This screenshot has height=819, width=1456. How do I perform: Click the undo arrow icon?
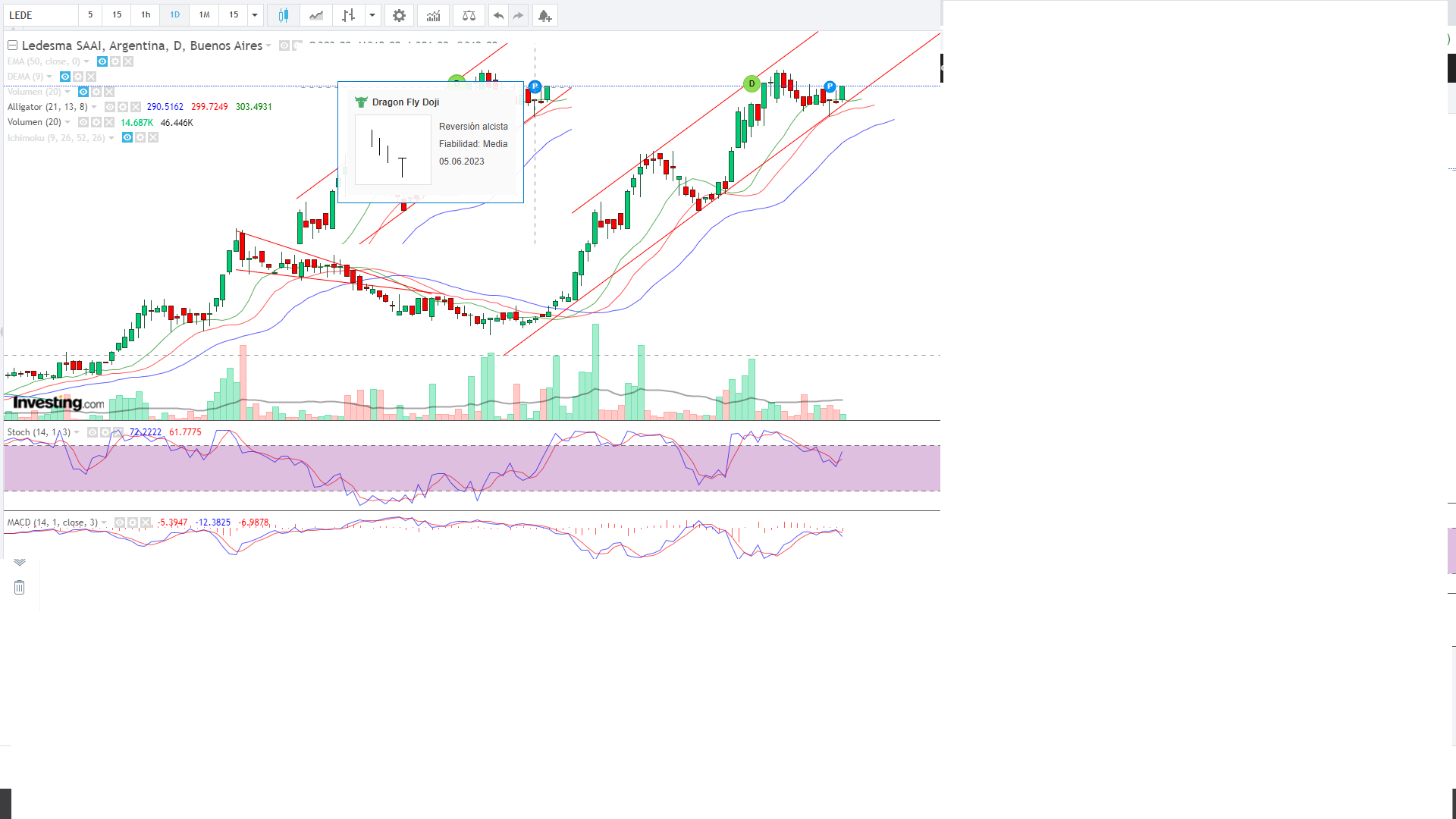(498, 15)
